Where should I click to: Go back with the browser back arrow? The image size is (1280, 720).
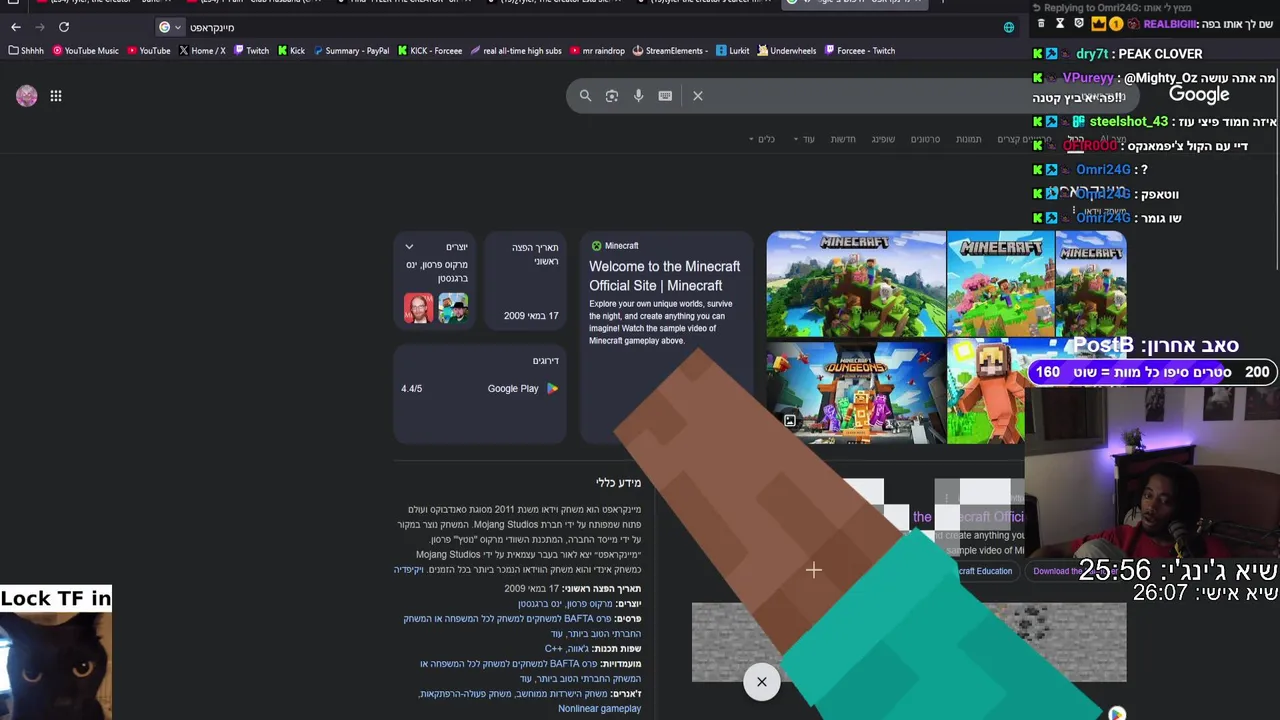click(x=15, y=27)
